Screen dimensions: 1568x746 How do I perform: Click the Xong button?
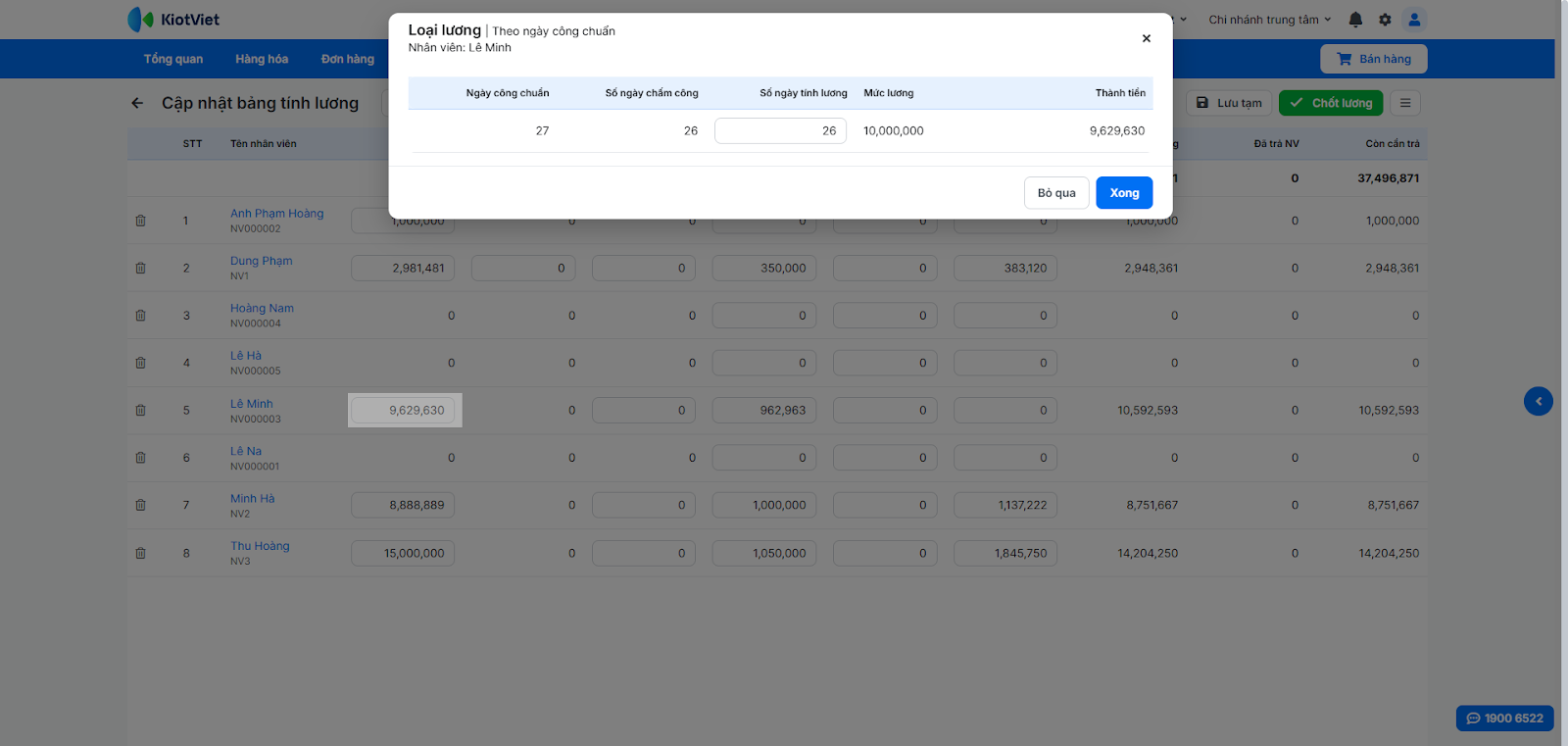1123,193
